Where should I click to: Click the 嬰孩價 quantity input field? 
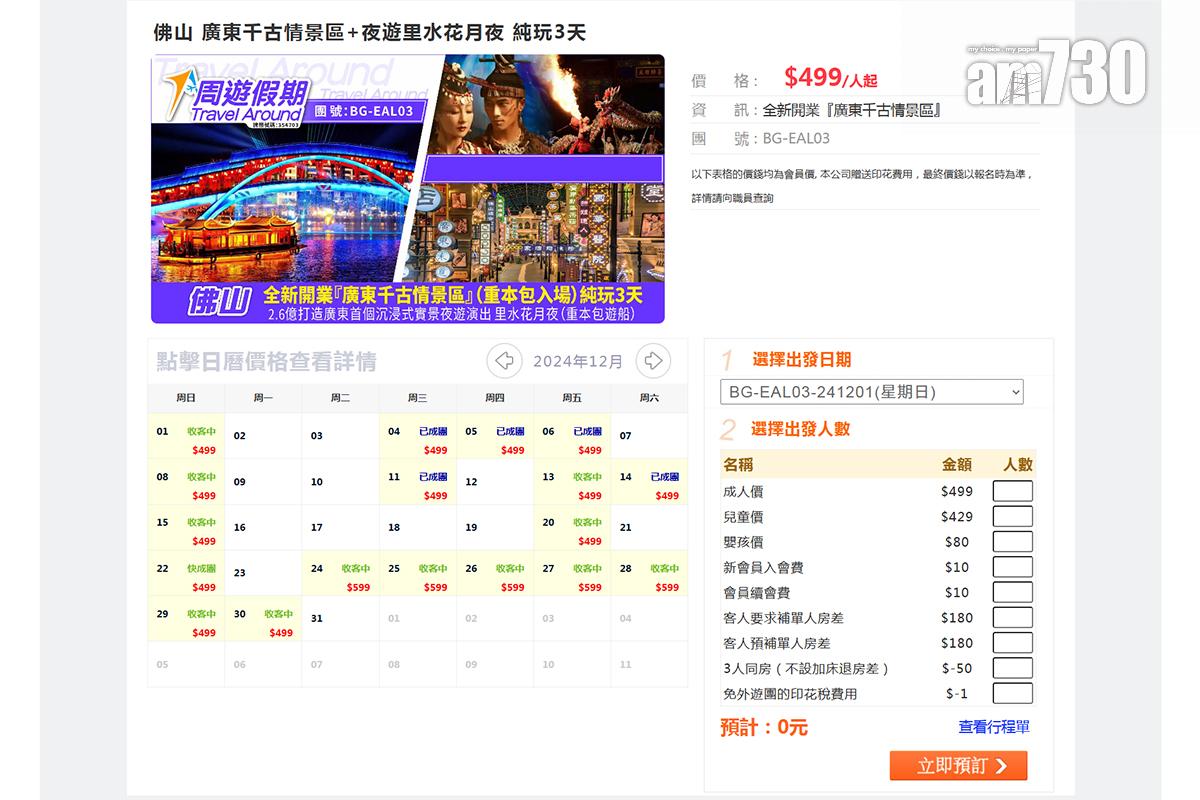click(1012, 542)
